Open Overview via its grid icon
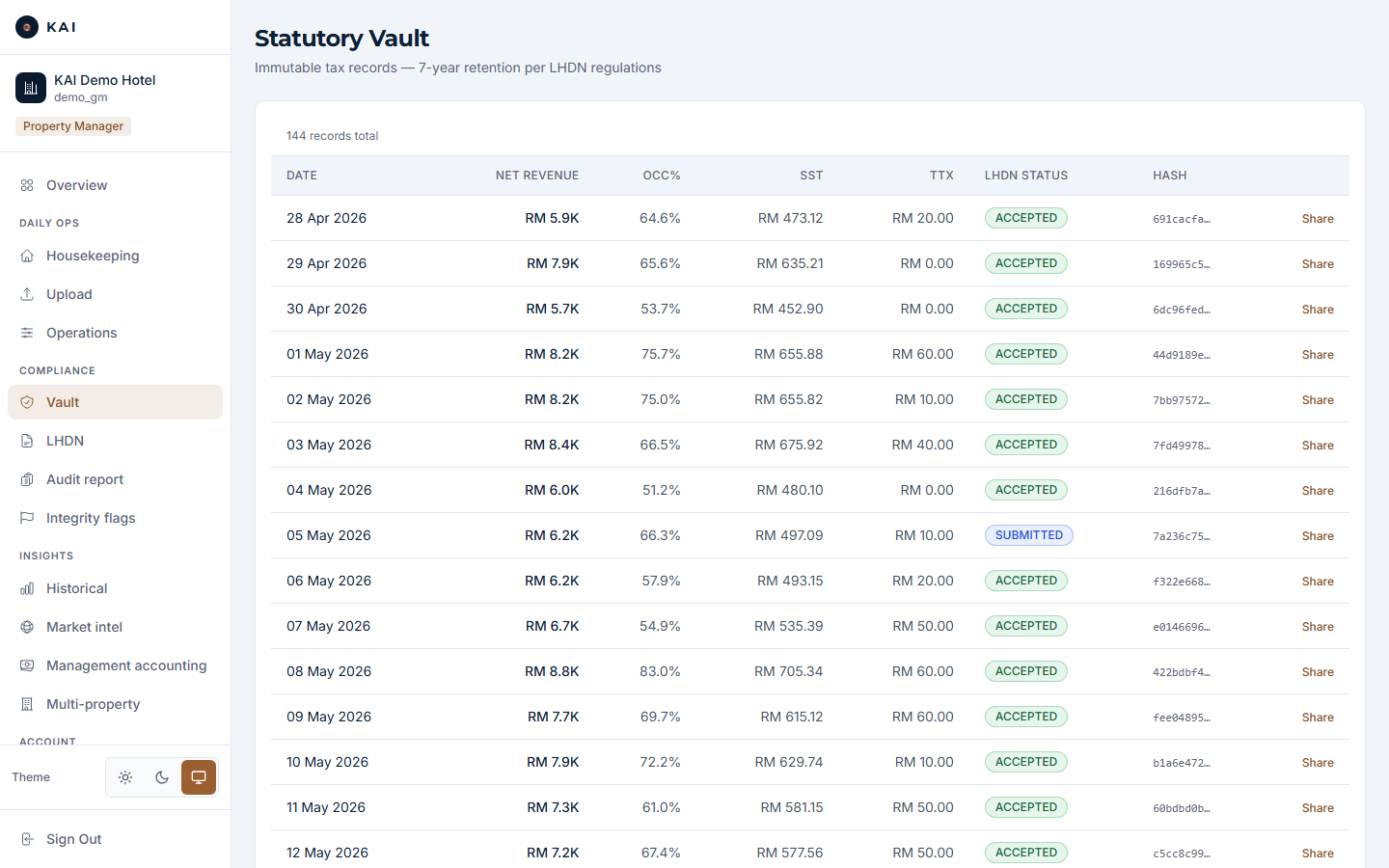Image resolution: width=1389 pixels, height=868 pixels. click(x=27, y=185)
